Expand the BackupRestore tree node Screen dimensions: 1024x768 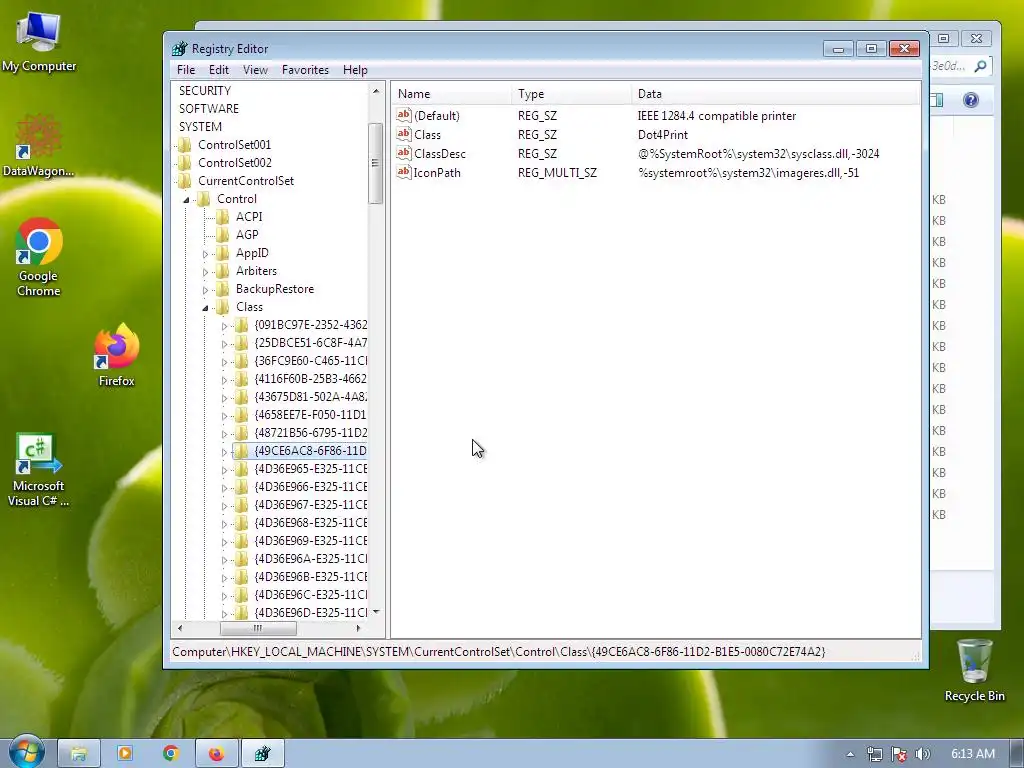click(x=205, y=289)
